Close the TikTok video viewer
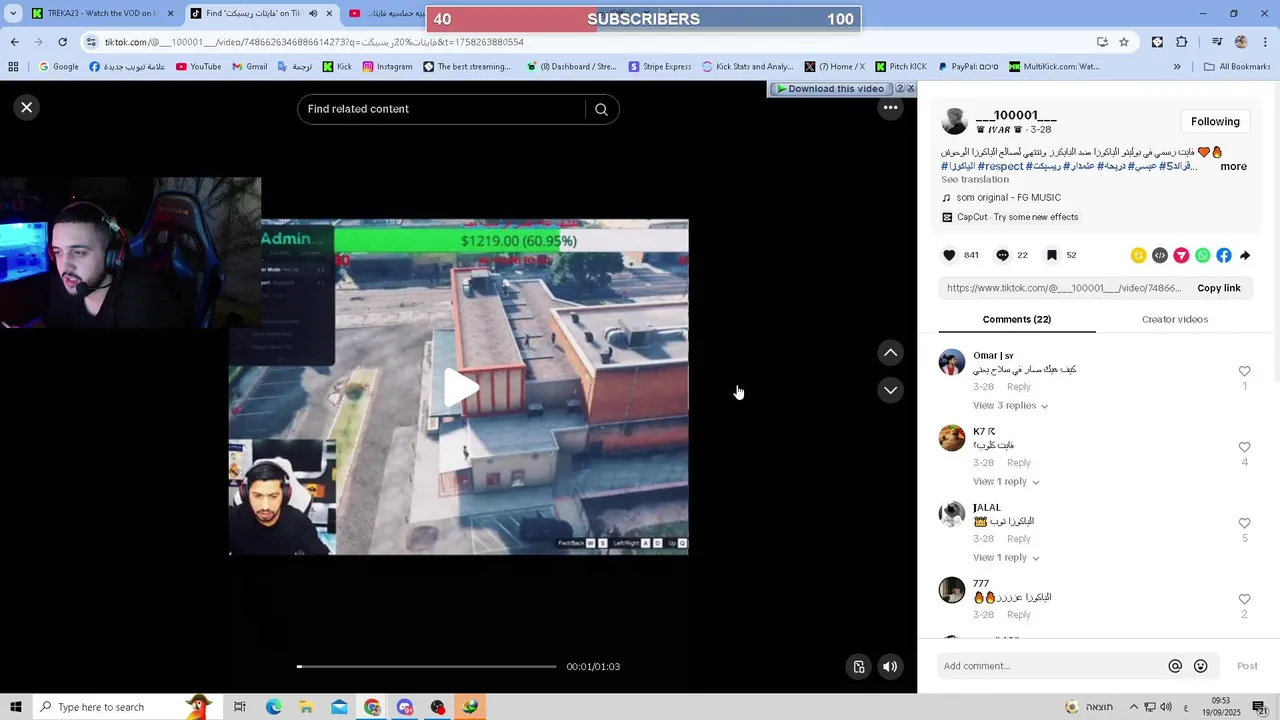1280x720 pixels. point(27,107)
